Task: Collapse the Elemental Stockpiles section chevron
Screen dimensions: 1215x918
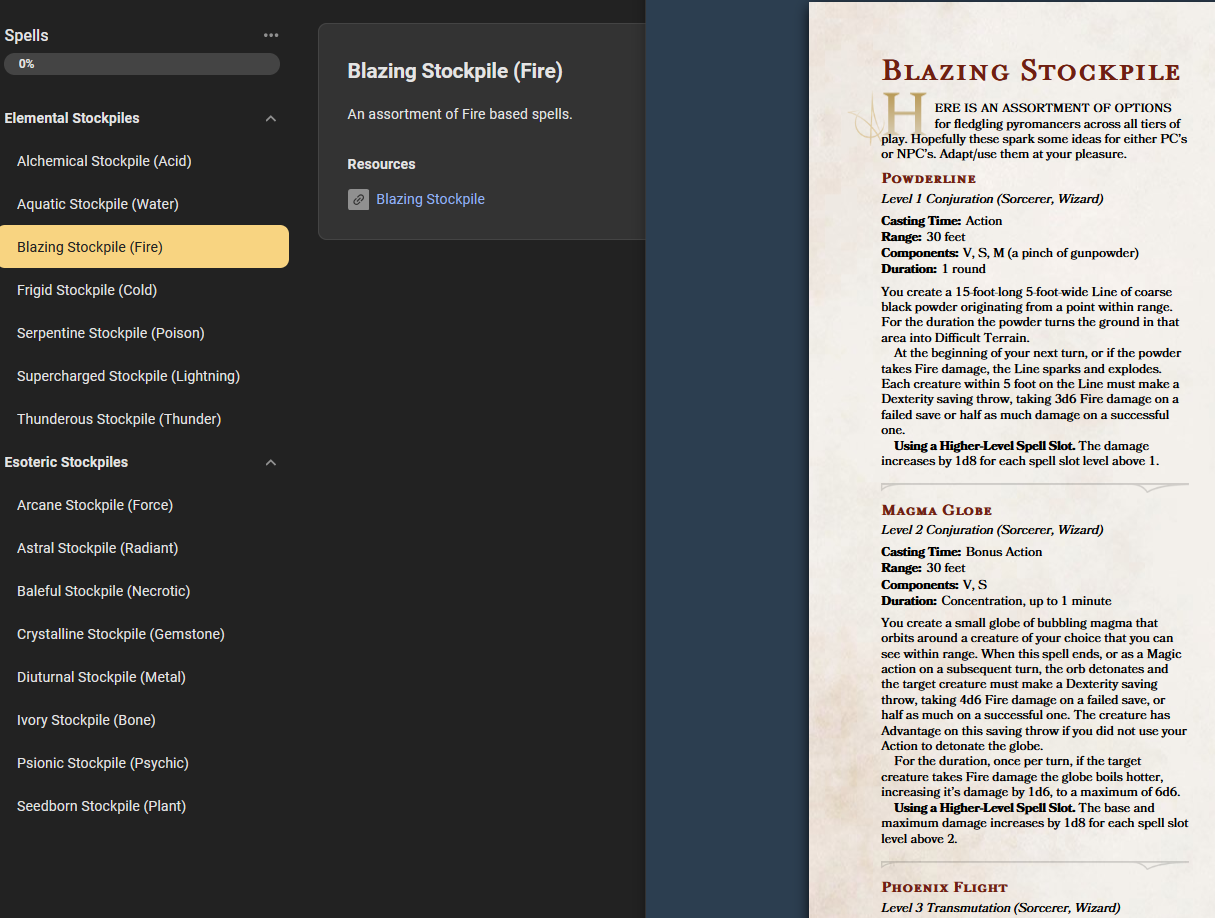Action: [x=270, y=119]
